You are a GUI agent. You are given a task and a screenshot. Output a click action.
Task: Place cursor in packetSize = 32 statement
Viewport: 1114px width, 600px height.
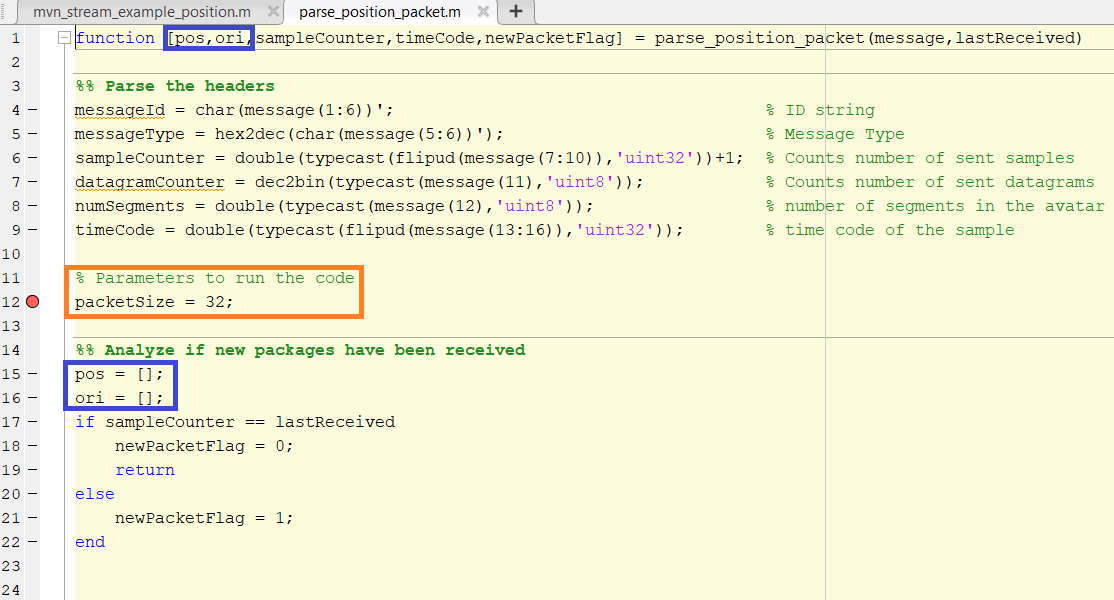pos(154,302)
